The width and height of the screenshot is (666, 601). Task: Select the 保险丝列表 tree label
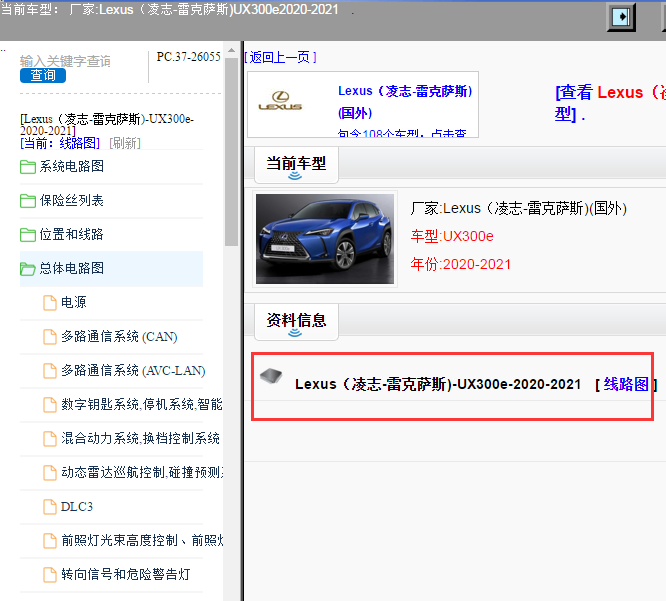tap(72, 200)
